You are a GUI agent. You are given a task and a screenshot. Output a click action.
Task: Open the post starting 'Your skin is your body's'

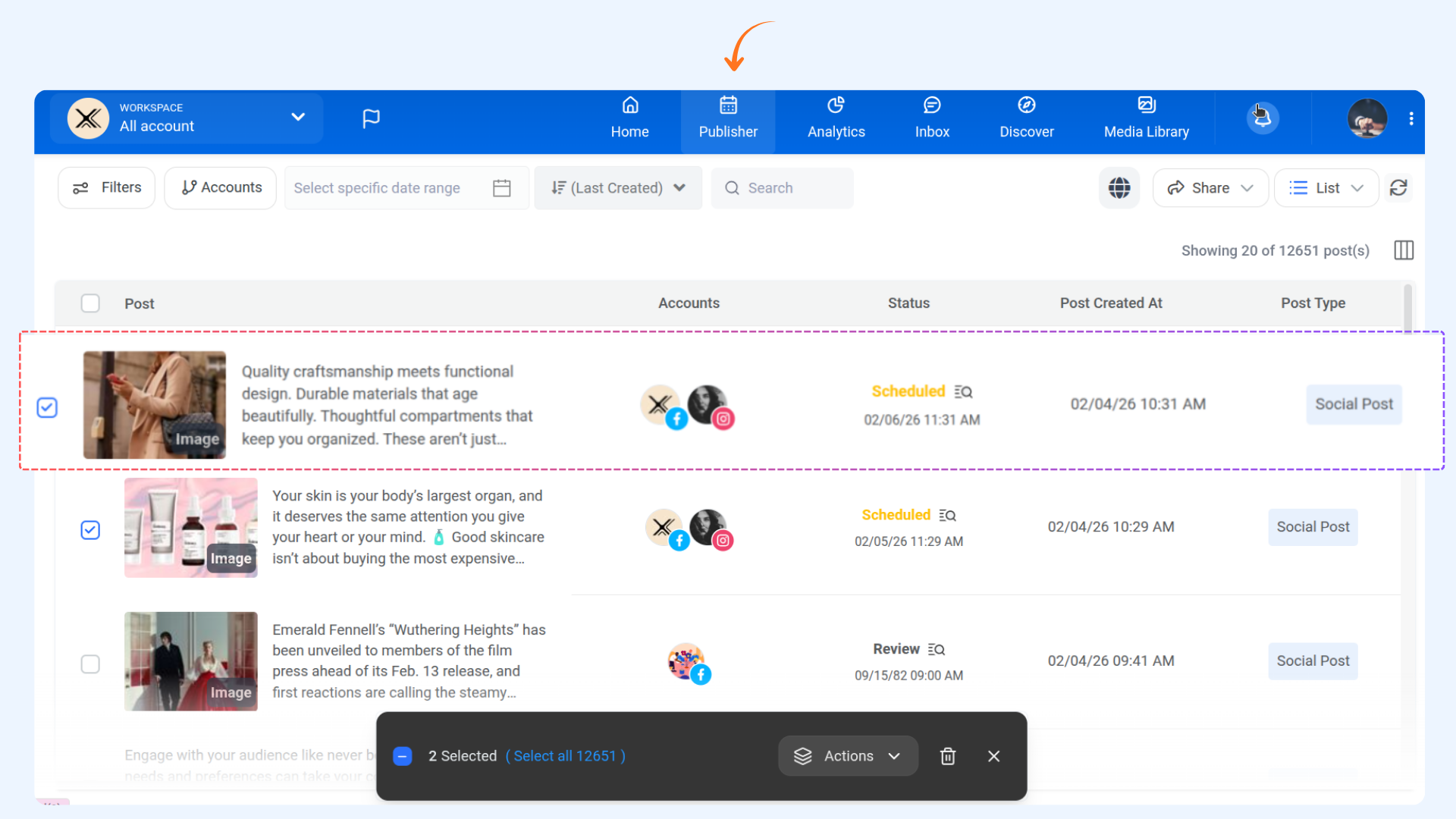409,527
